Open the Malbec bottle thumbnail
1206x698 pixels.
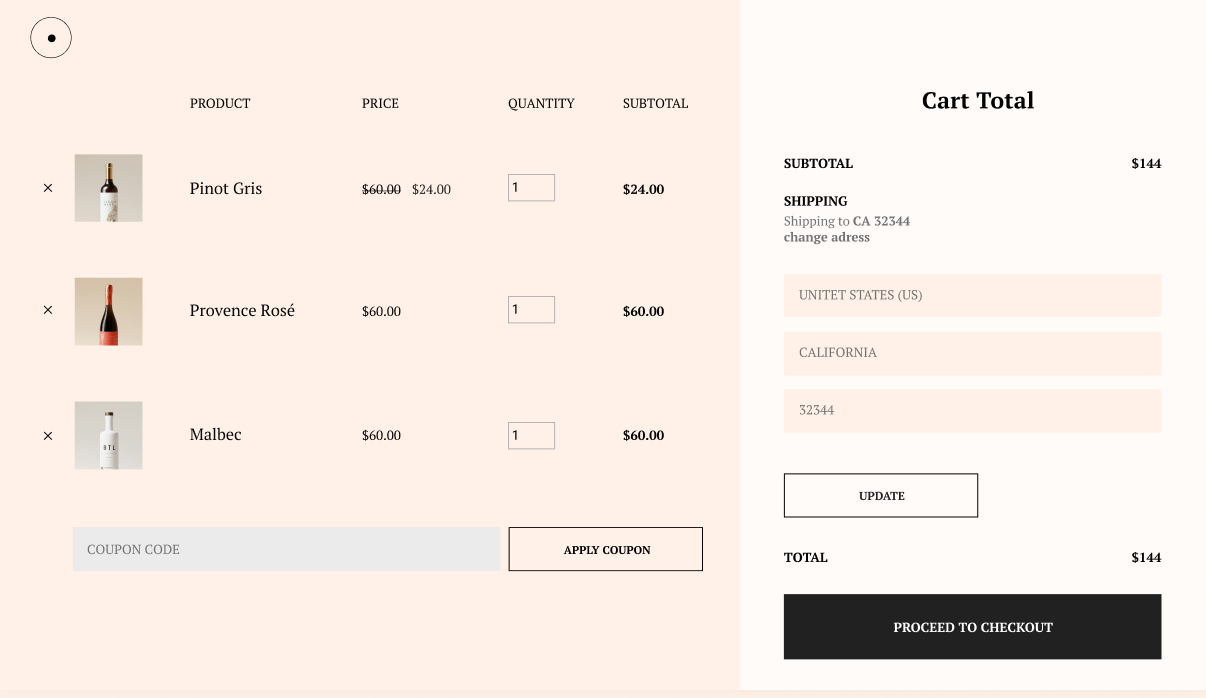[x=109, y=435]
